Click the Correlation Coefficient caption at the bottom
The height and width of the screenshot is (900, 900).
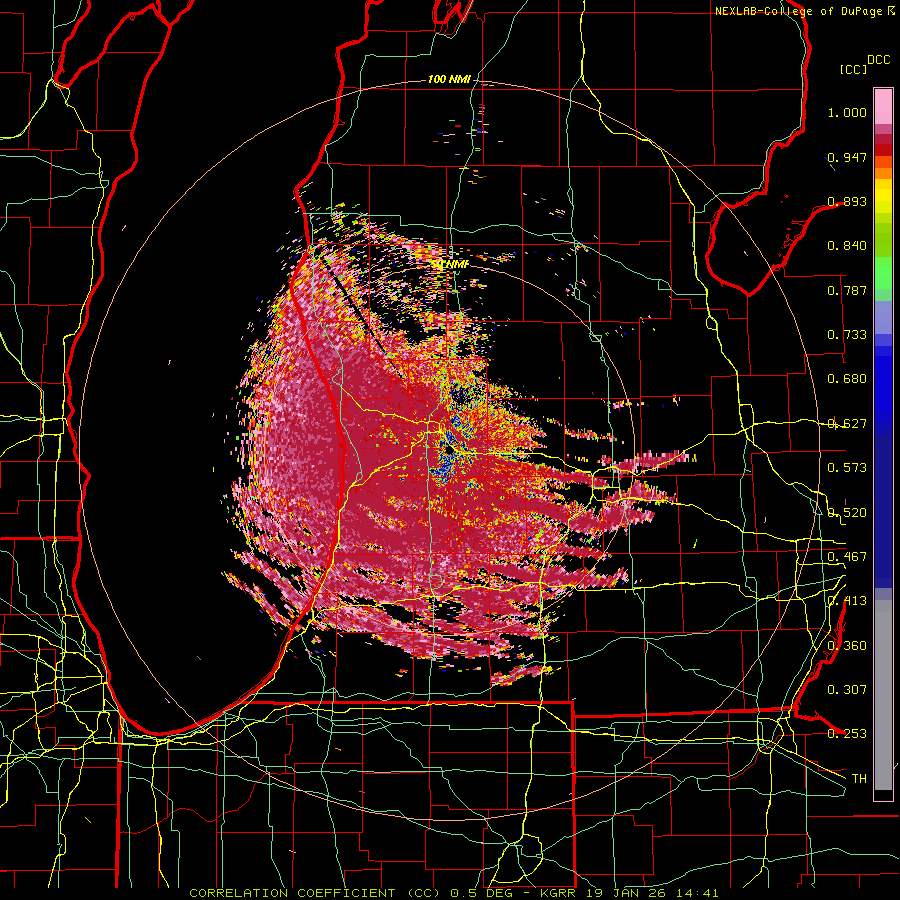[453, 893]
